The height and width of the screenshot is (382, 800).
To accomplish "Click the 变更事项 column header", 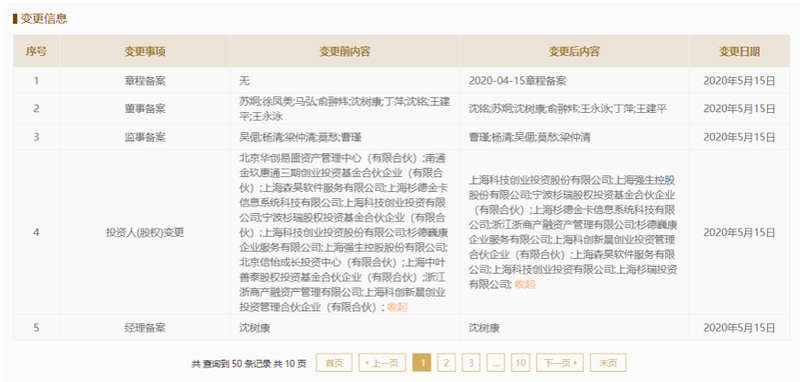I will [x=145, y=51].
